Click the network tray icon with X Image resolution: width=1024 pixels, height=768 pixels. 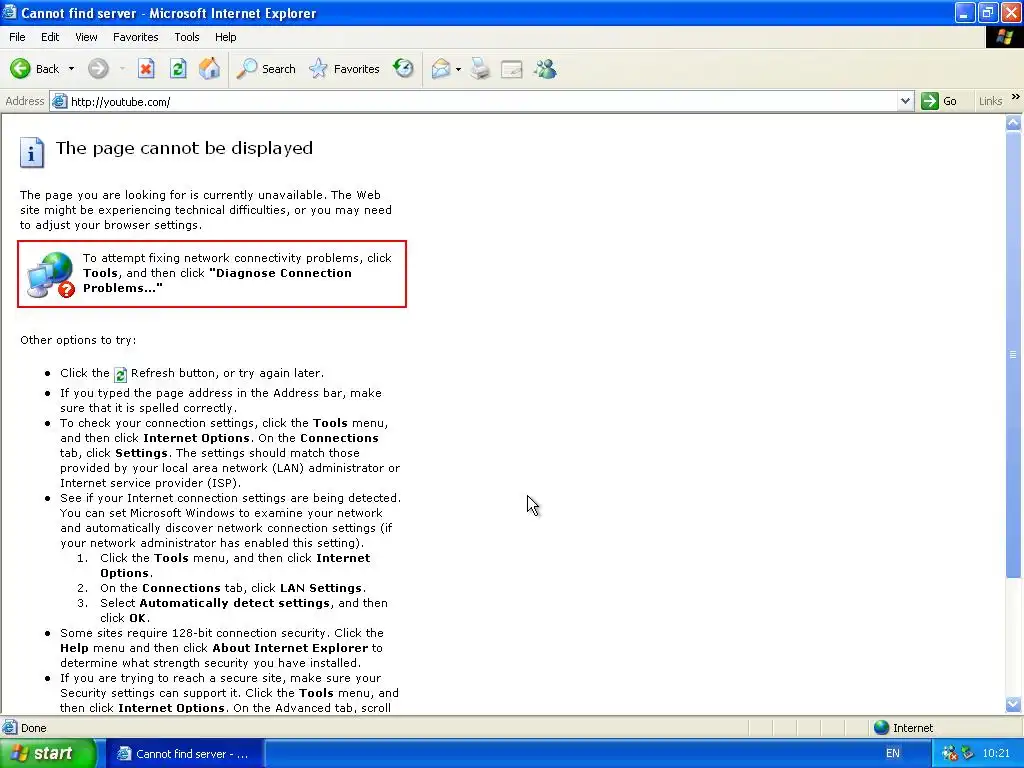pyautogui.click(x=950, y=753)
